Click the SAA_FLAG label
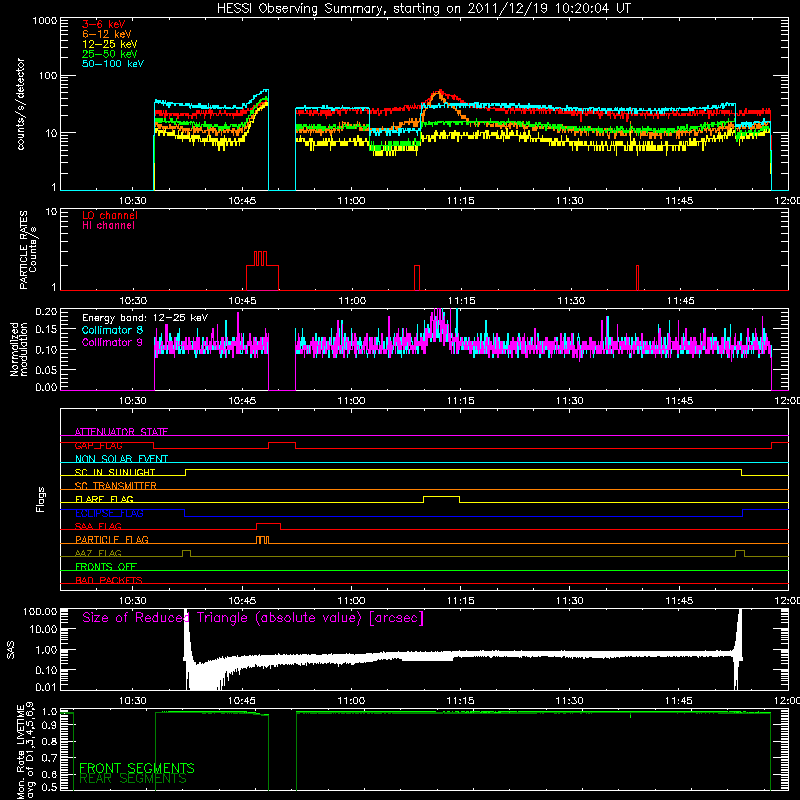The height and width of the screenshot is (800, 800). [98, 526]
